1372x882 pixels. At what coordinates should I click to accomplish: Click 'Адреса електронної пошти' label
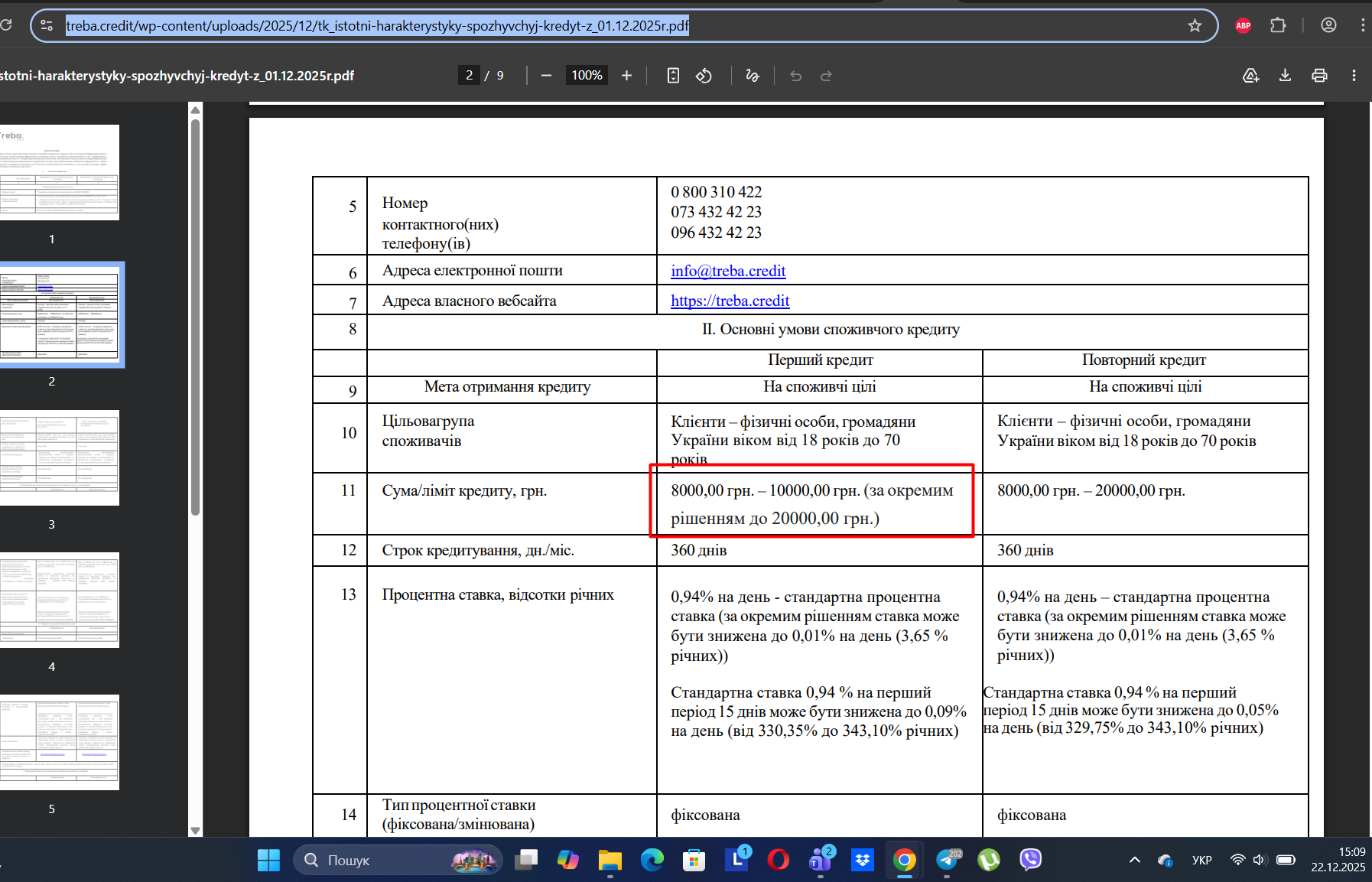(472, 270)
